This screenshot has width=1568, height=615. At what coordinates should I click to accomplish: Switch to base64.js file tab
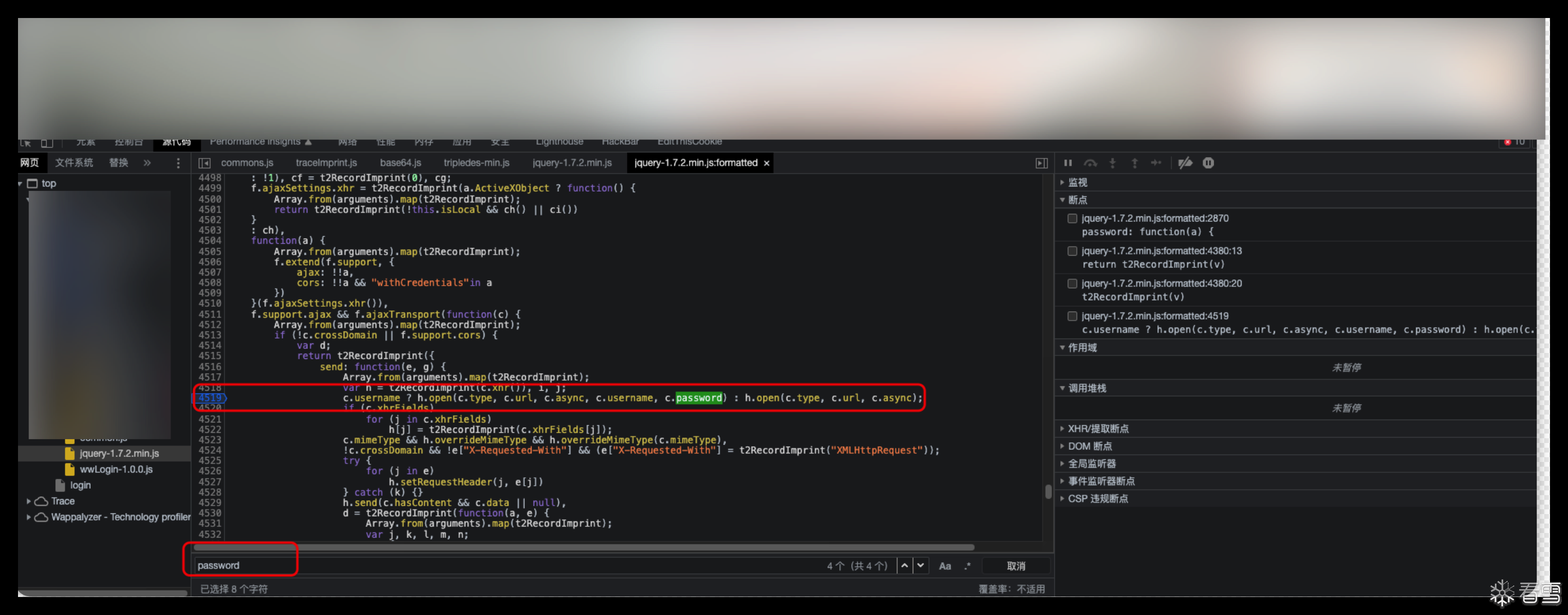[x=401, y=163]
